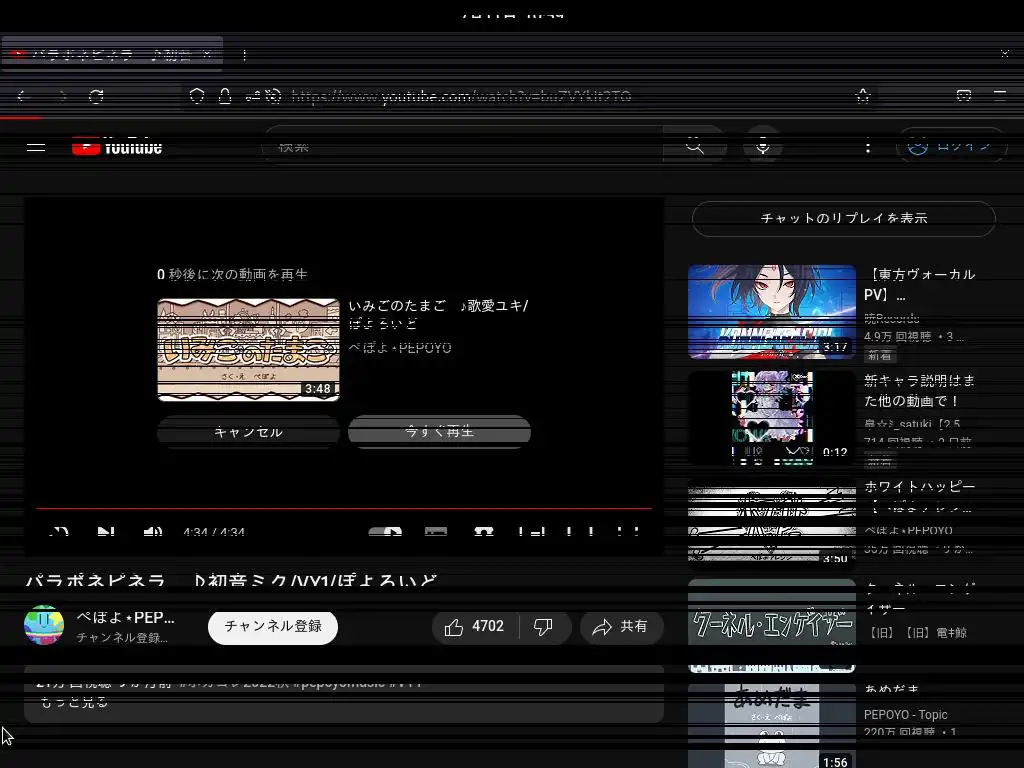Image resolution: width=1024 pixels, height=768 pixels.
Task: Open ホワイトハッピー sidebar thumbnail
Action: pos(772,524)
